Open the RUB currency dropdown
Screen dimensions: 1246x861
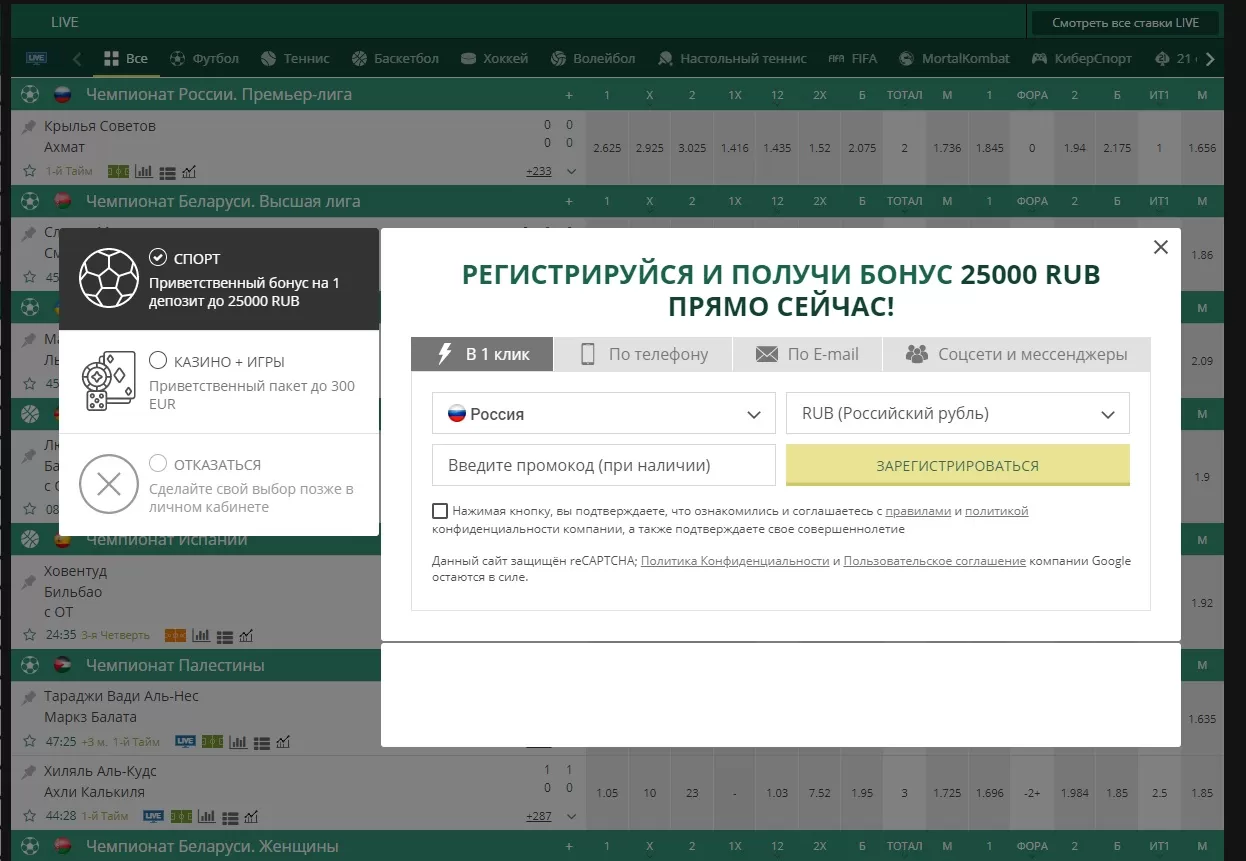(957, 413)
